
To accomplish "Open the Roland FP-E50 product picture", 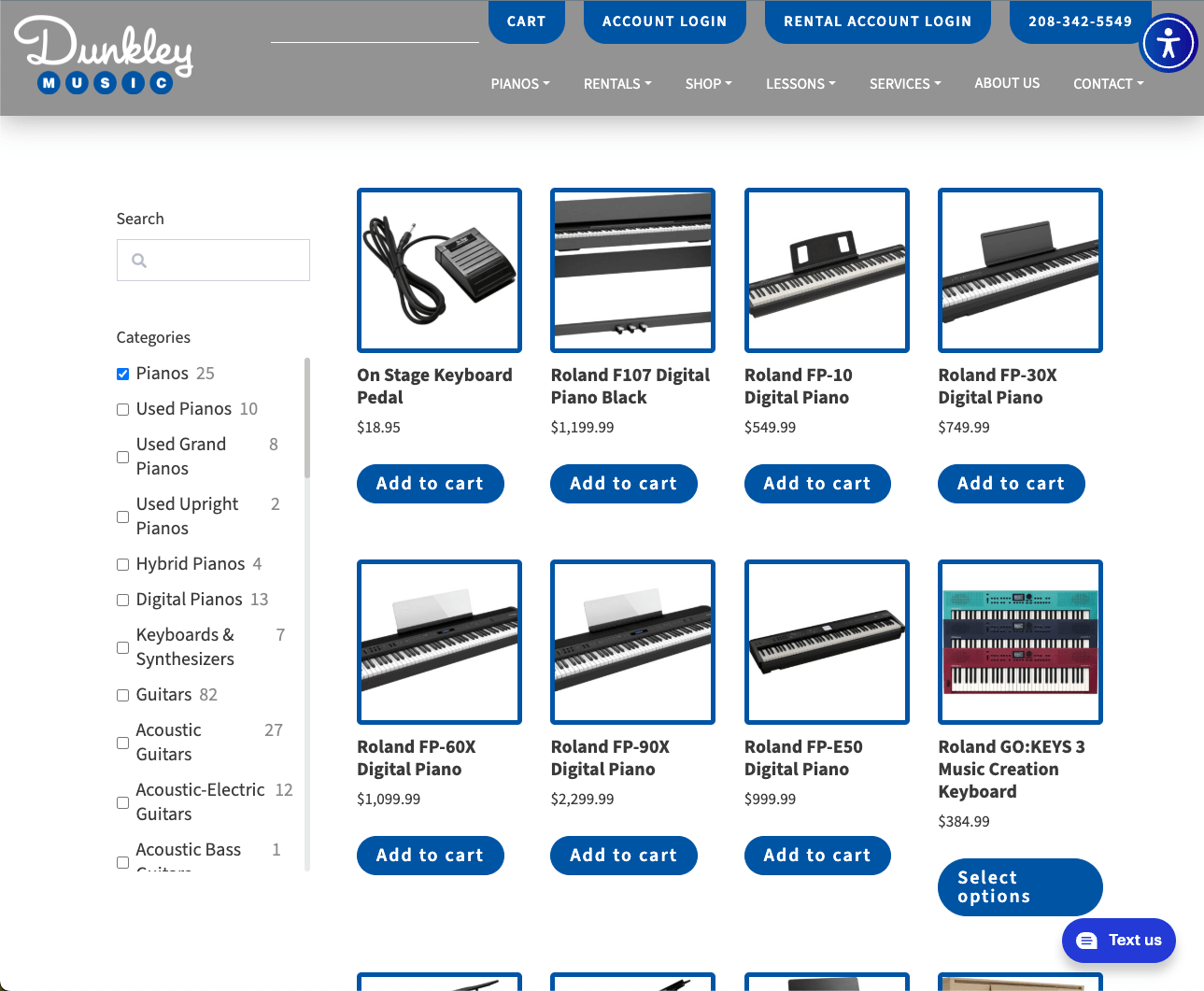I will click(x=826, y=643).
